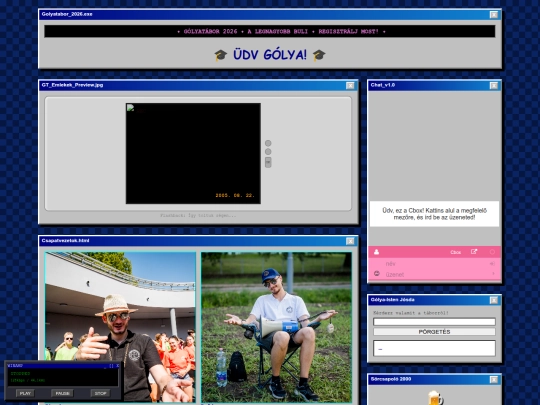Open the photo of man with megaphone
Image resolution: width=540 pixels, height=405 pixels.
point(277,327)
